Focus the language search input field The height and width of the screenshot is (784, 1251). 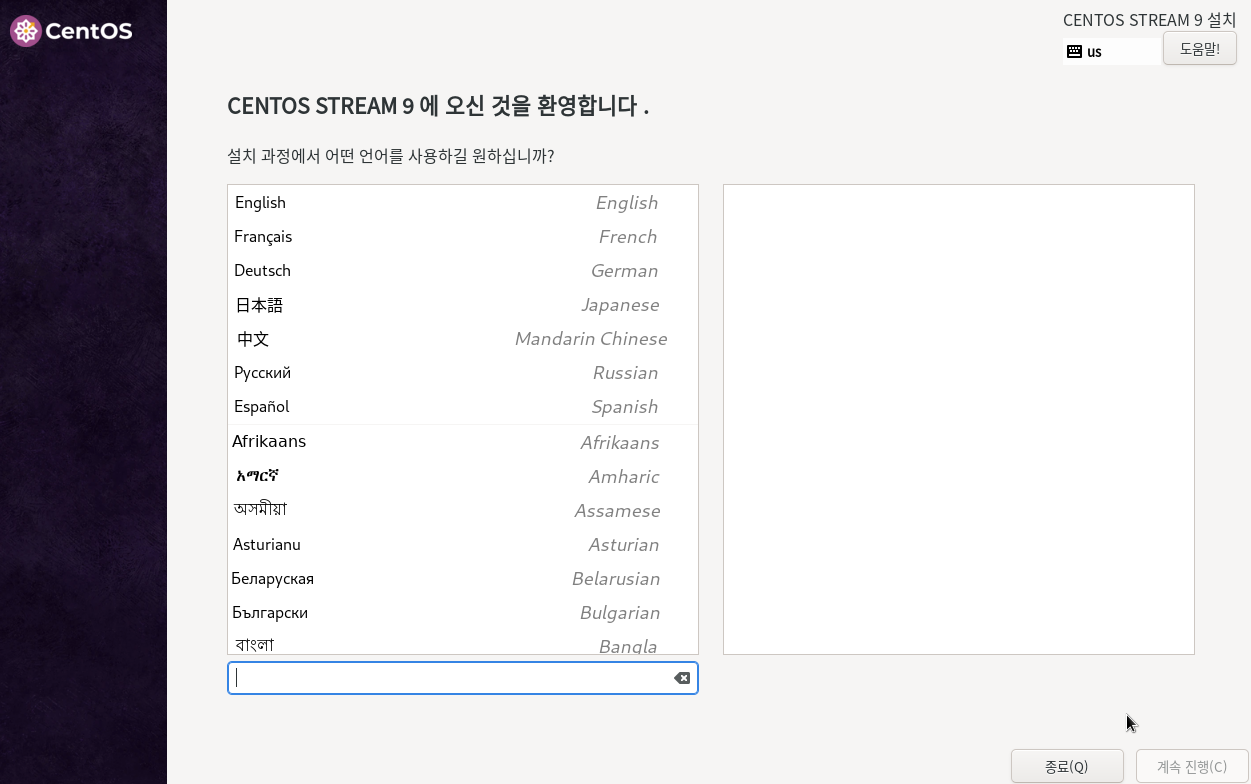pos(462,678)
